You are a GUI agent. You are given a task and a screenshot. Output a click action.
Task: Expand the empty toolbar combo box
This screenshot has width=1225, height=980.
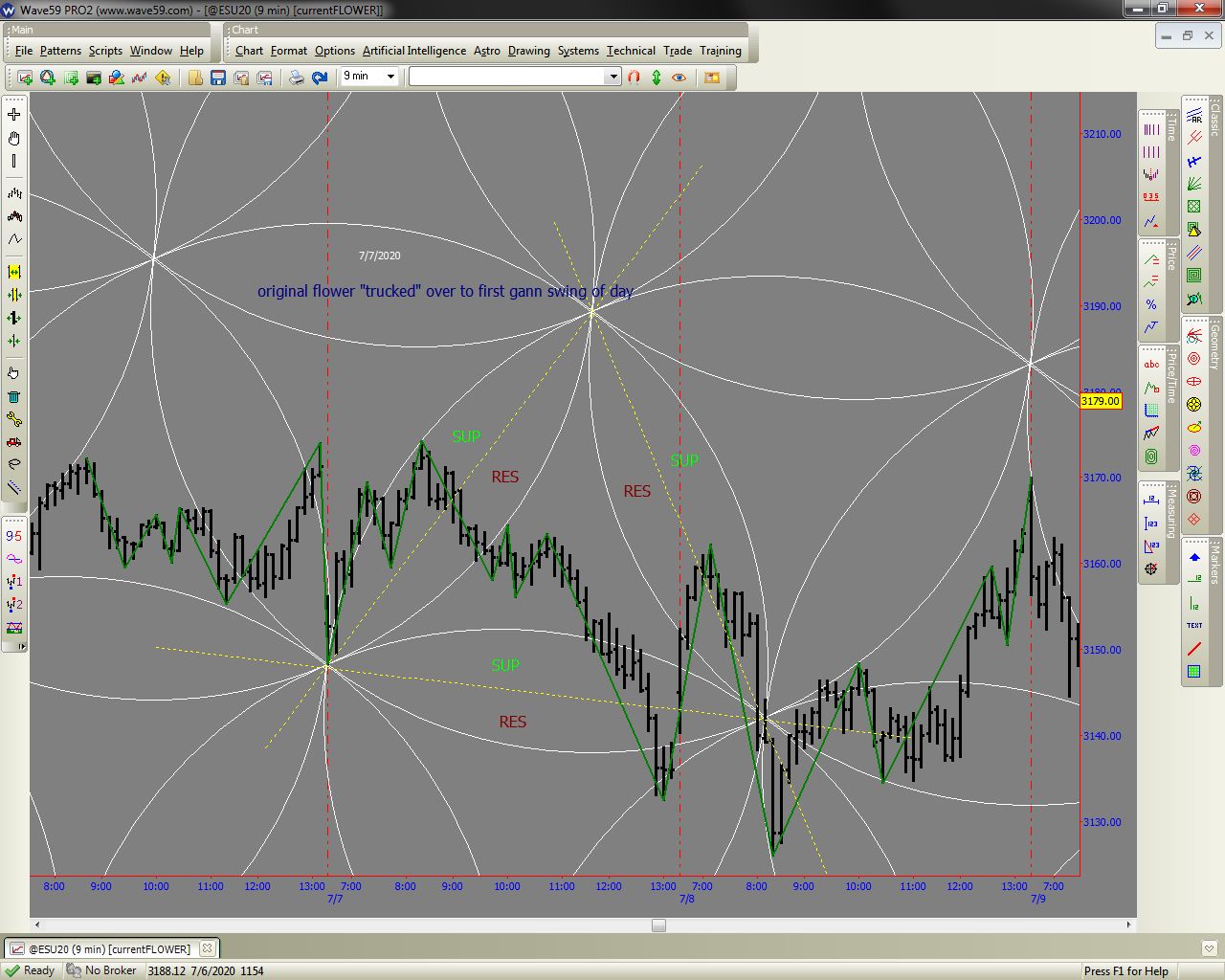click(x=613, y=77)
